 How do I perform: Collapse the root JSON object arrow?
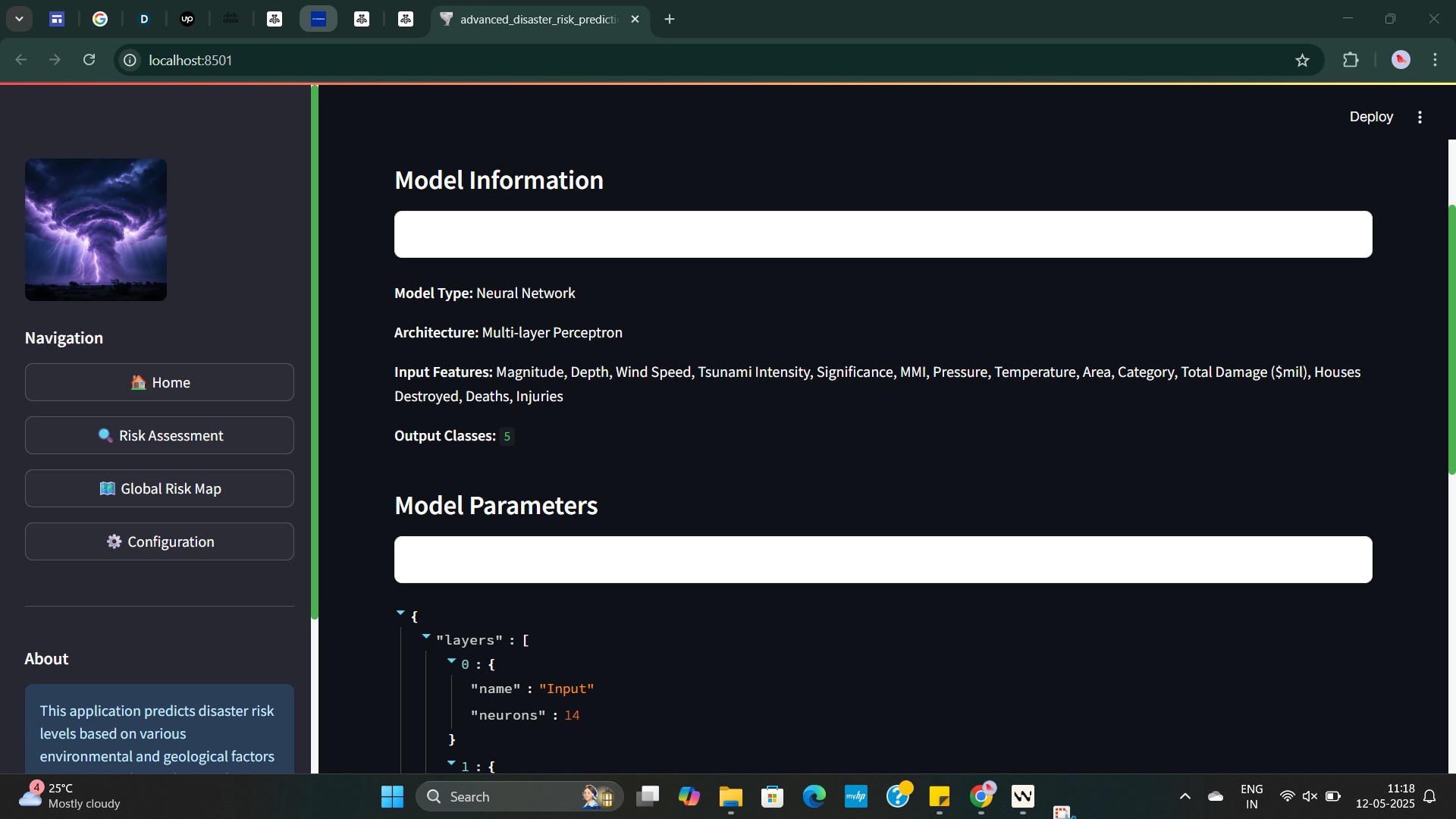click(400, 613)
